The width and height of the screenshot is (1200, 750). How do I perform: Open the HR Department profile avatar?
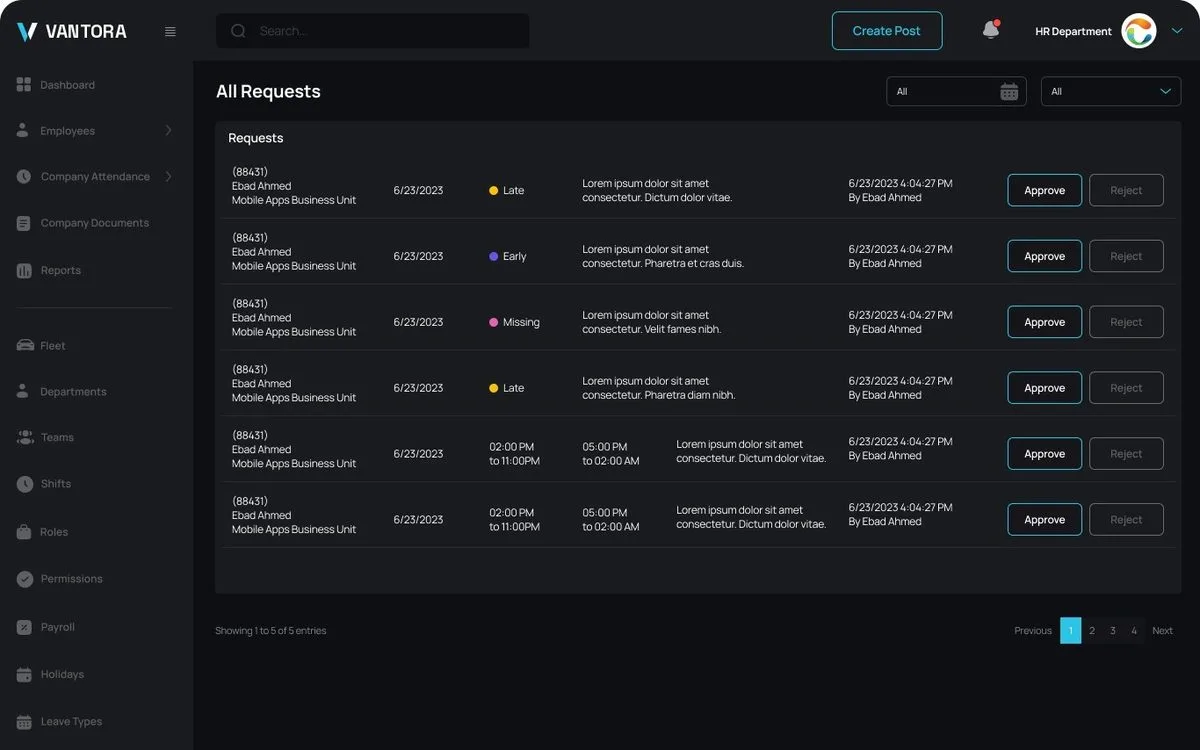(x=1139, y=31)
